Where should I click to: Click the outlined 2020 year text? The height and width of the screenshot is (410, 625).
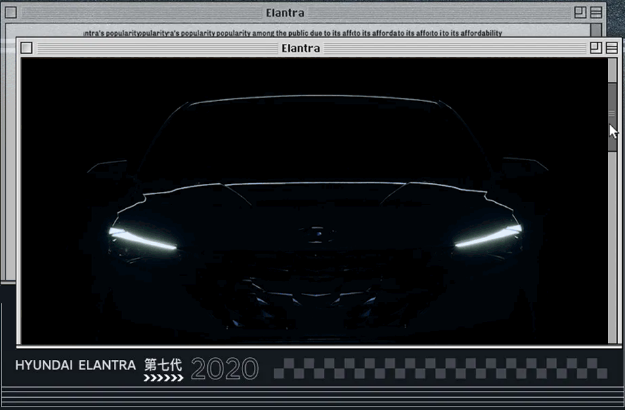click(x=224, y=369)
